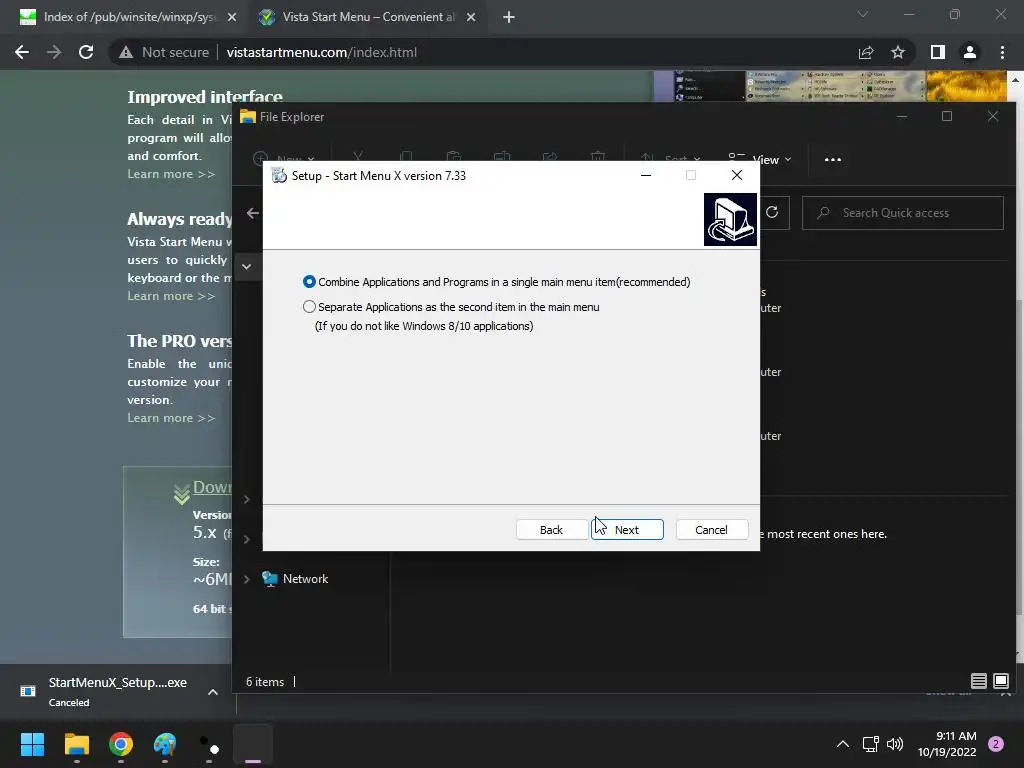Click the Setup title bar app icon
The width and height of the screenshot is (1024, 768).
pos(279,176)
